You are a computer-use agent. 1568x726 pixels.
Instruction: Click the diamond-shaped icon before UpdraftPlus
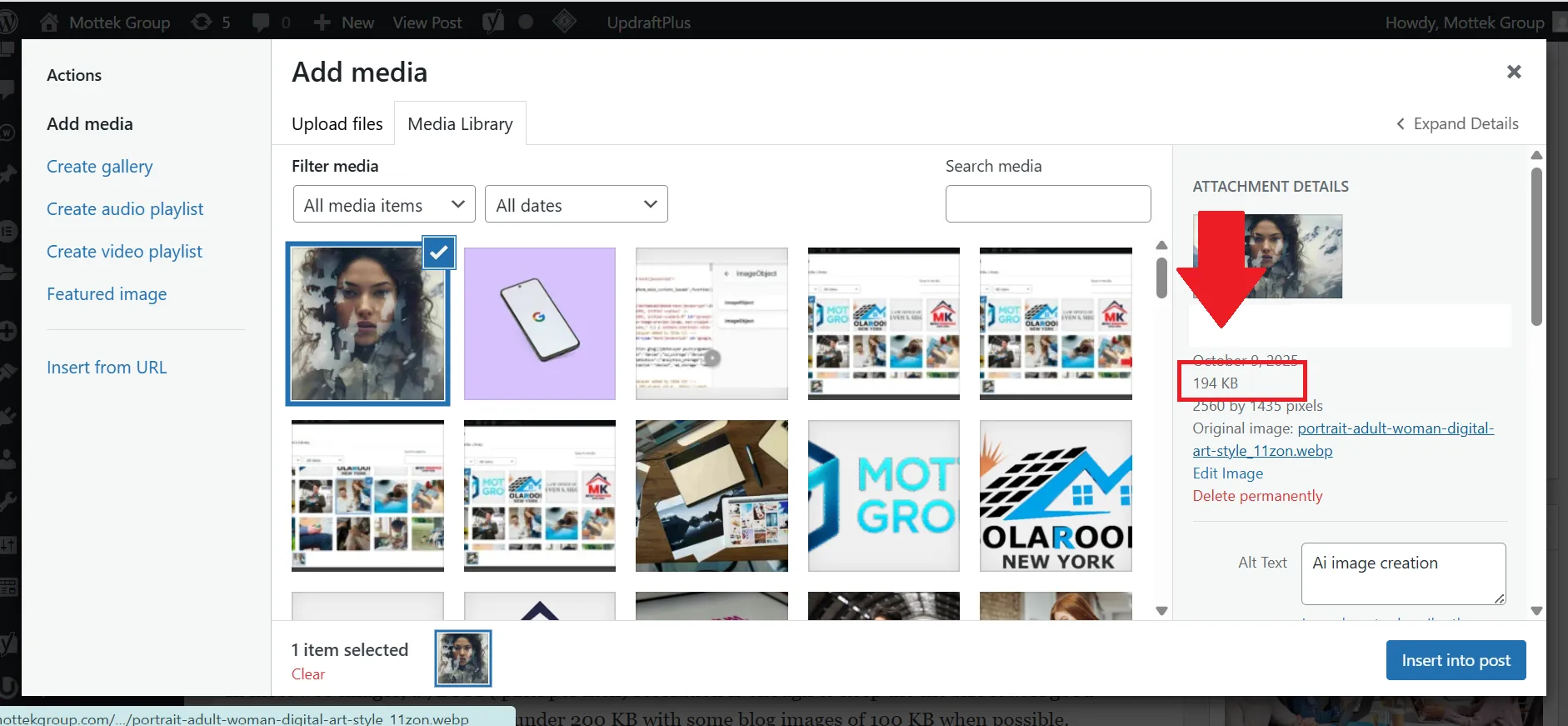pyautogui.click(x=564, y=22)
